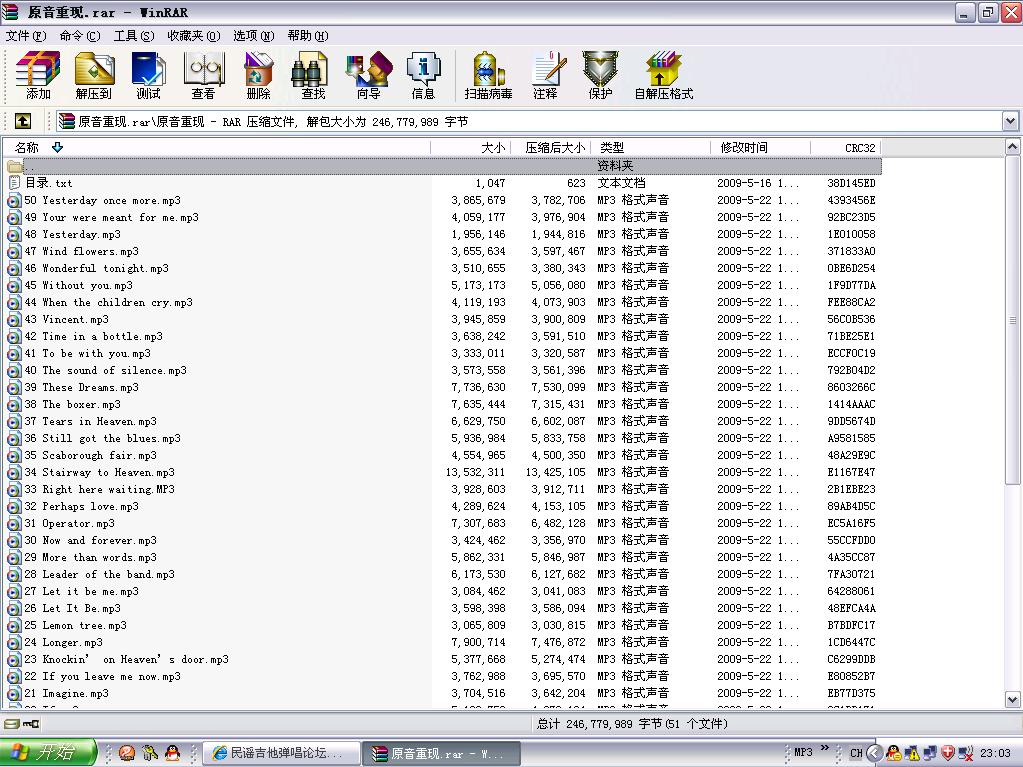Viewport: 1023px width, 767px height.
Task: Click the 开始 Start button
Action: click(48, 753)
